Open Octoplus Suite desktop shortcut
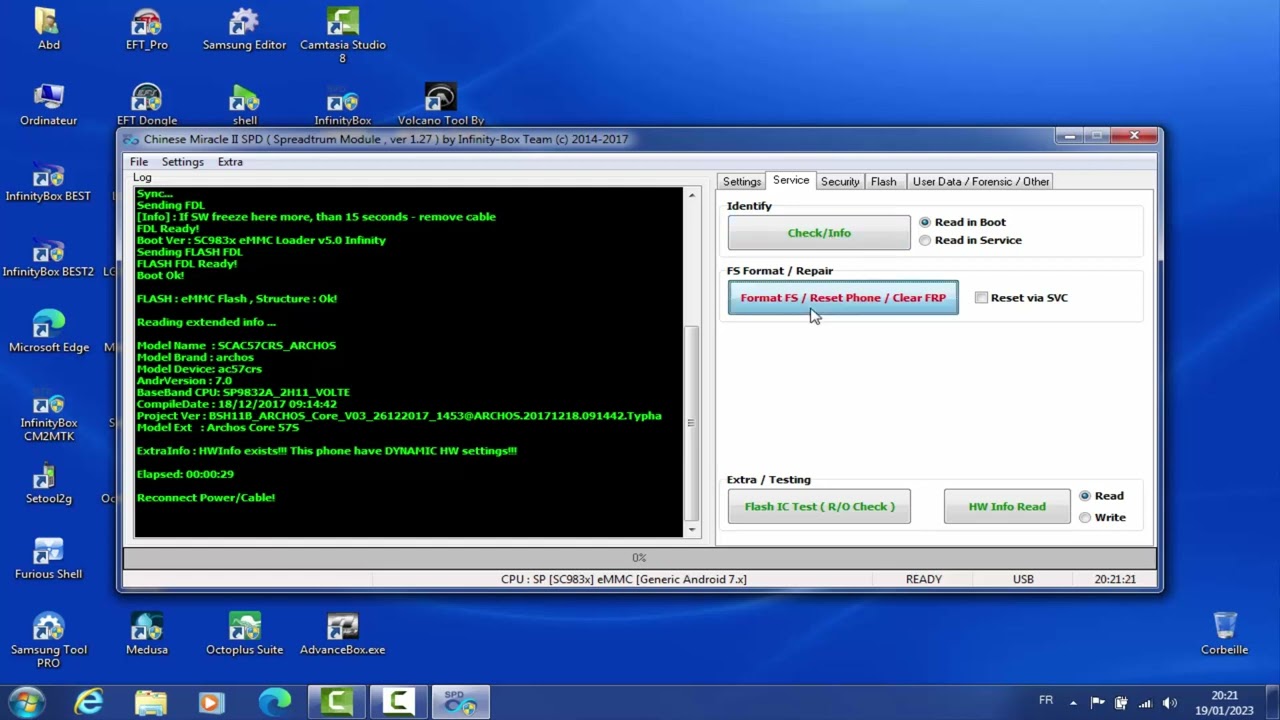 244,634
